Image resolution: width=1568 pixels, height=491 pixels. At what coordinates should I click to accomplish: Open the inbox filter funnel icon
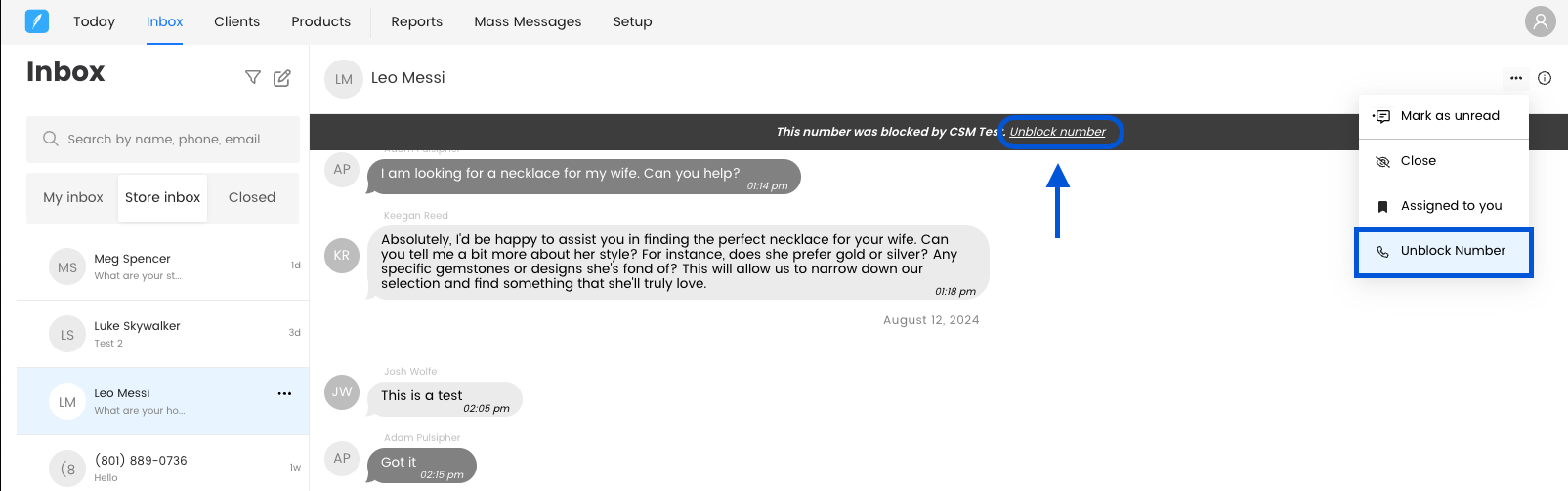click(253, 78)
